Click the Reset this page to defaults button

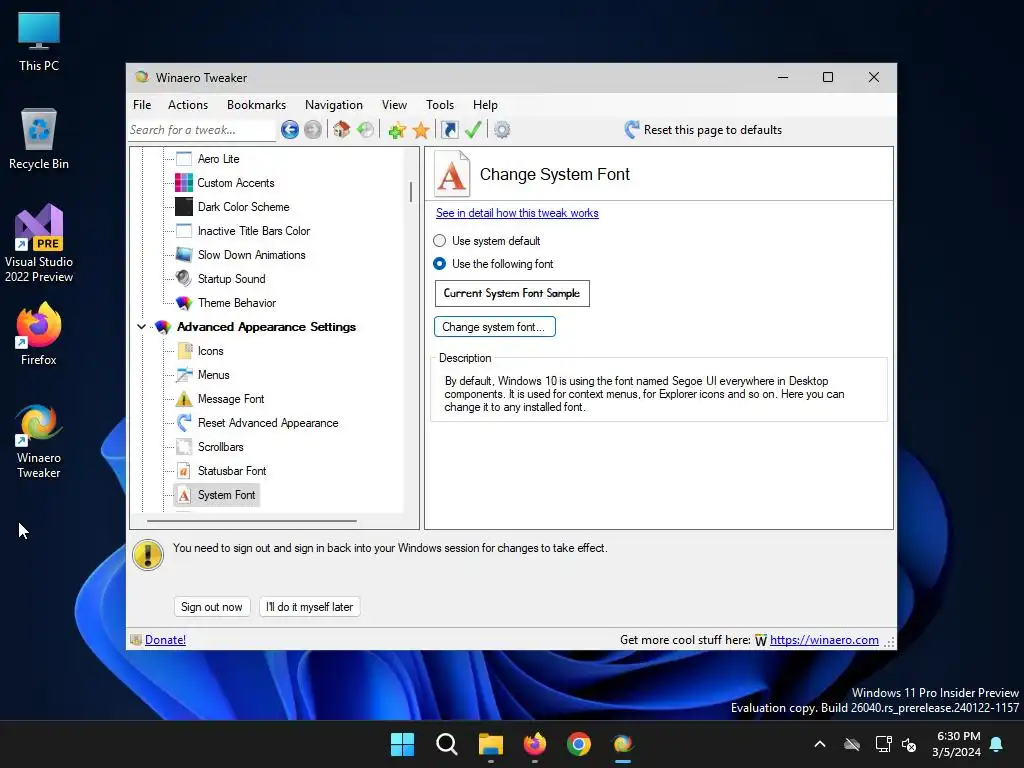click(703, 130)
